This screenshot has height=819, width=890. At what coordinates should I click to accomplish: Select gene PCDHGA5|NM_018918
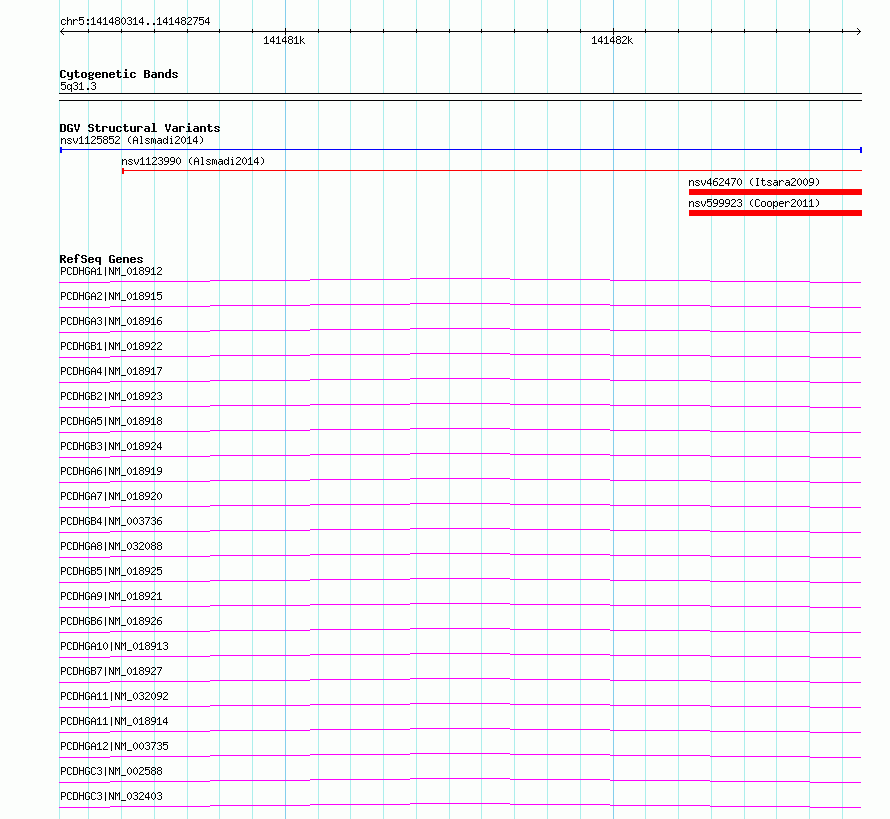click(x=111, y=421)
